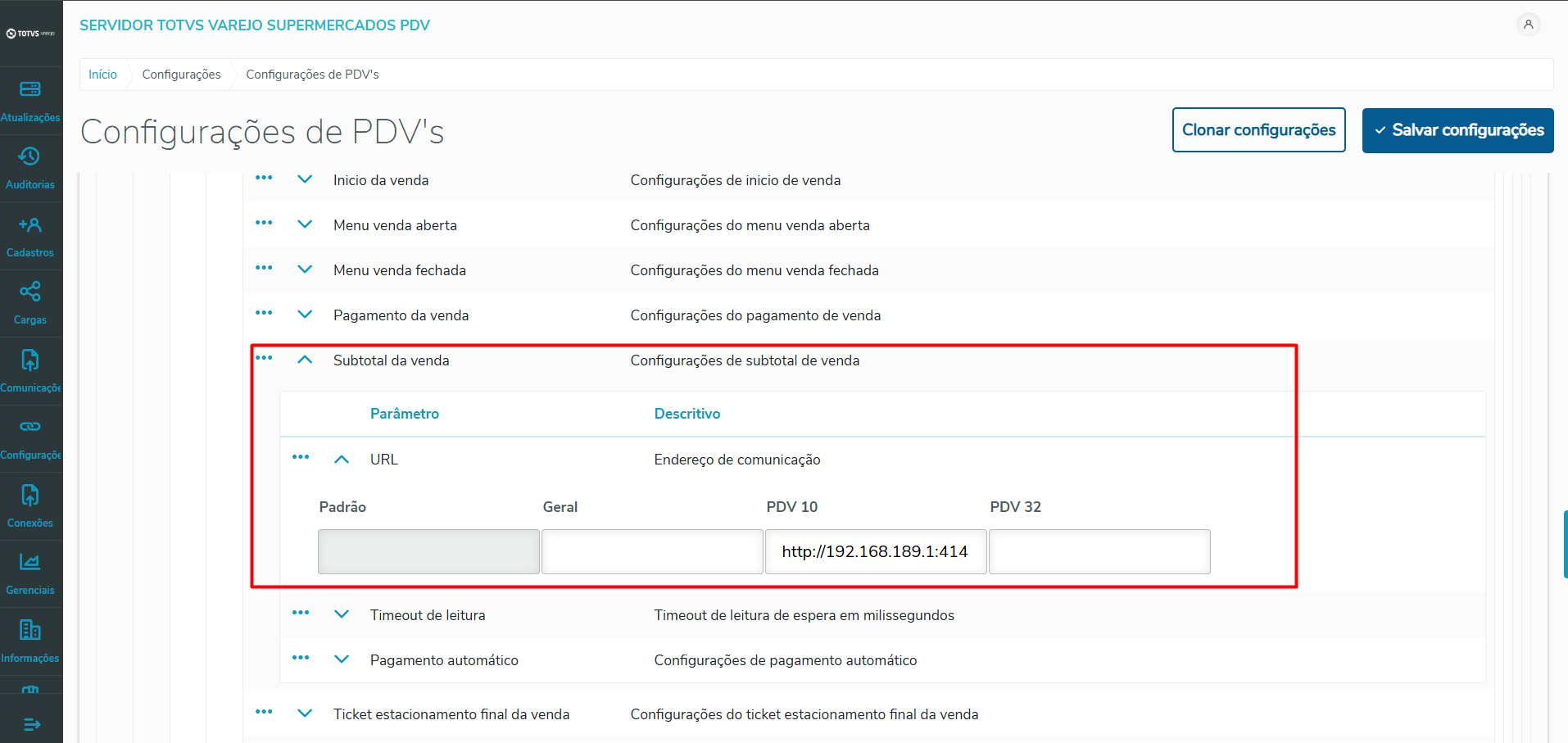Click the Parâmetro column header
This screenshot has width=1568, height=743.
(405, 414)
